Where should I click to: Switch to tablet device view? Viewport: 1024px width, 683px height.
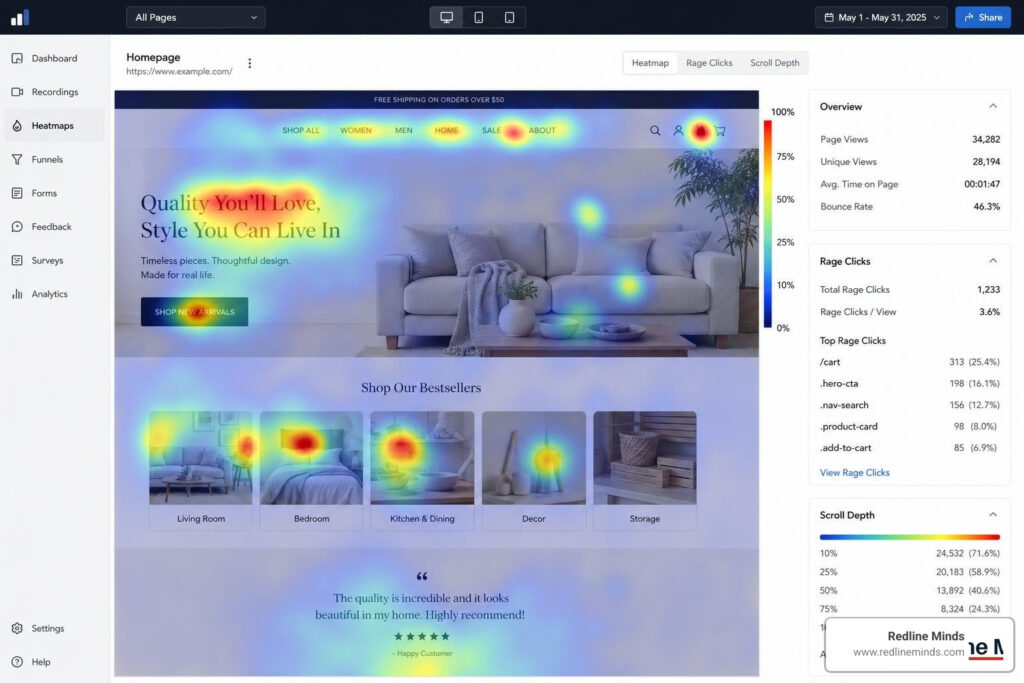(479, 18)
